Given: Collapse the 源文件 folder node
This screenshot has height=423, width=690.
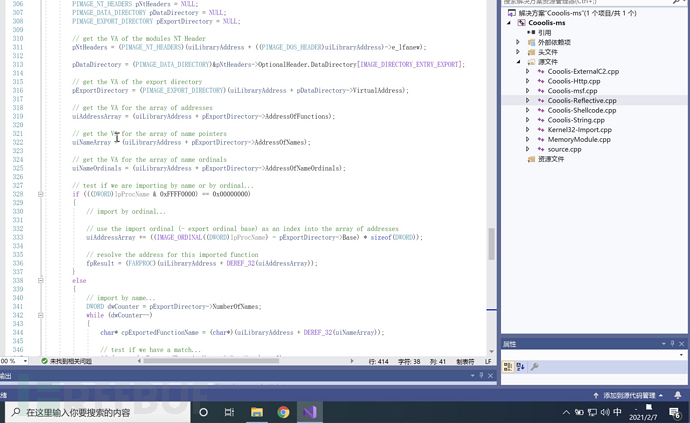Looking at the screenshot, I should pyautogui.click(x=518, y=62).
